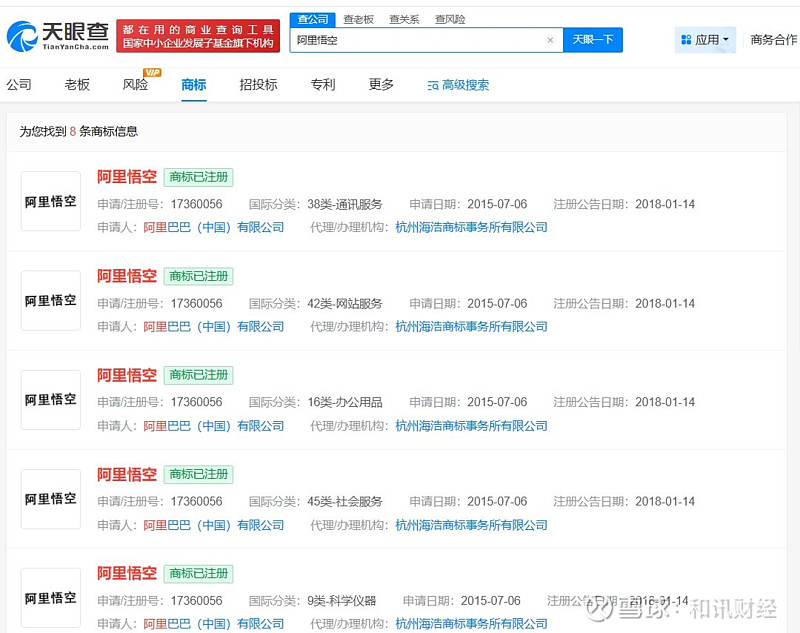Image resolution: width=800 pixels, height=633 pixels.
Task: Switch to the 专利 results tab
Action: tap(323, 84)
